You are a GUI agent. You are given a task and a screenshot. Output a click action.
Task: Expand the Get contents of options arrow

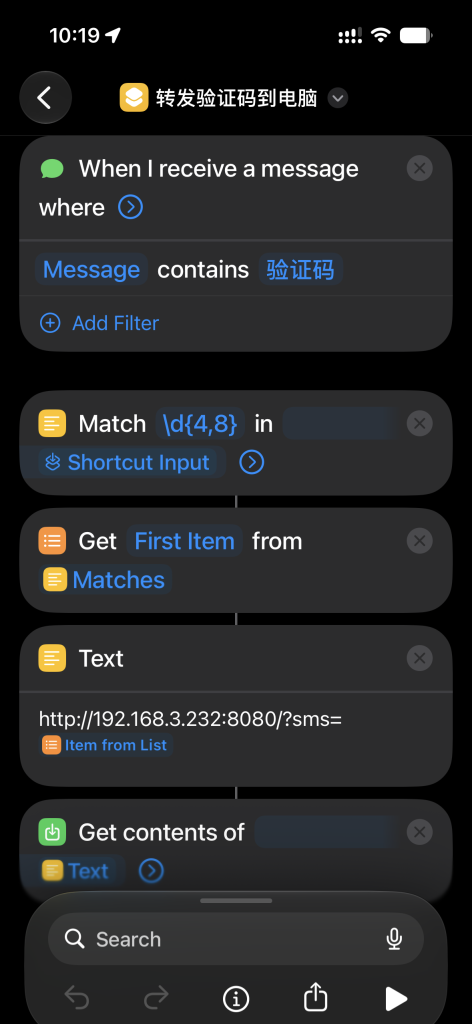tap(151, 871)
